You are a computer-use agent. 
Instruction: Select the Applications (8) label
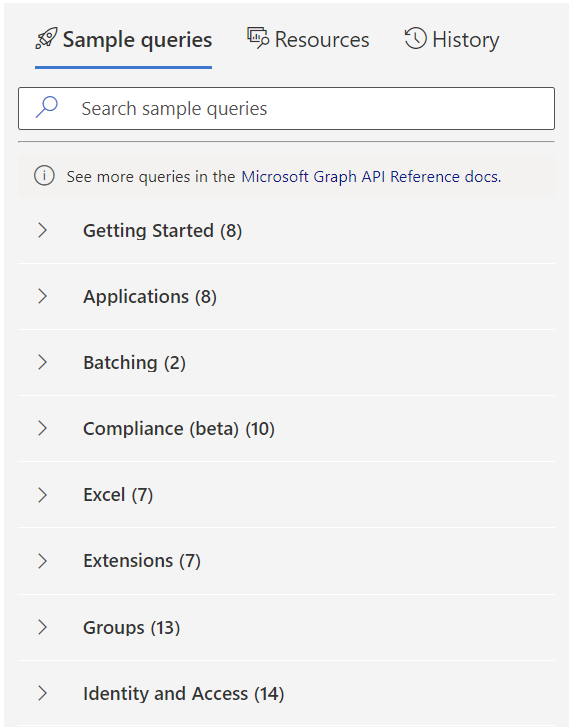(x=150, y=297)
